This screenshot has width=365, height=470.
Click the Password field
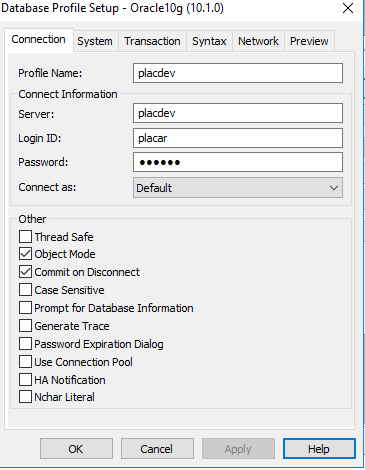238,162
